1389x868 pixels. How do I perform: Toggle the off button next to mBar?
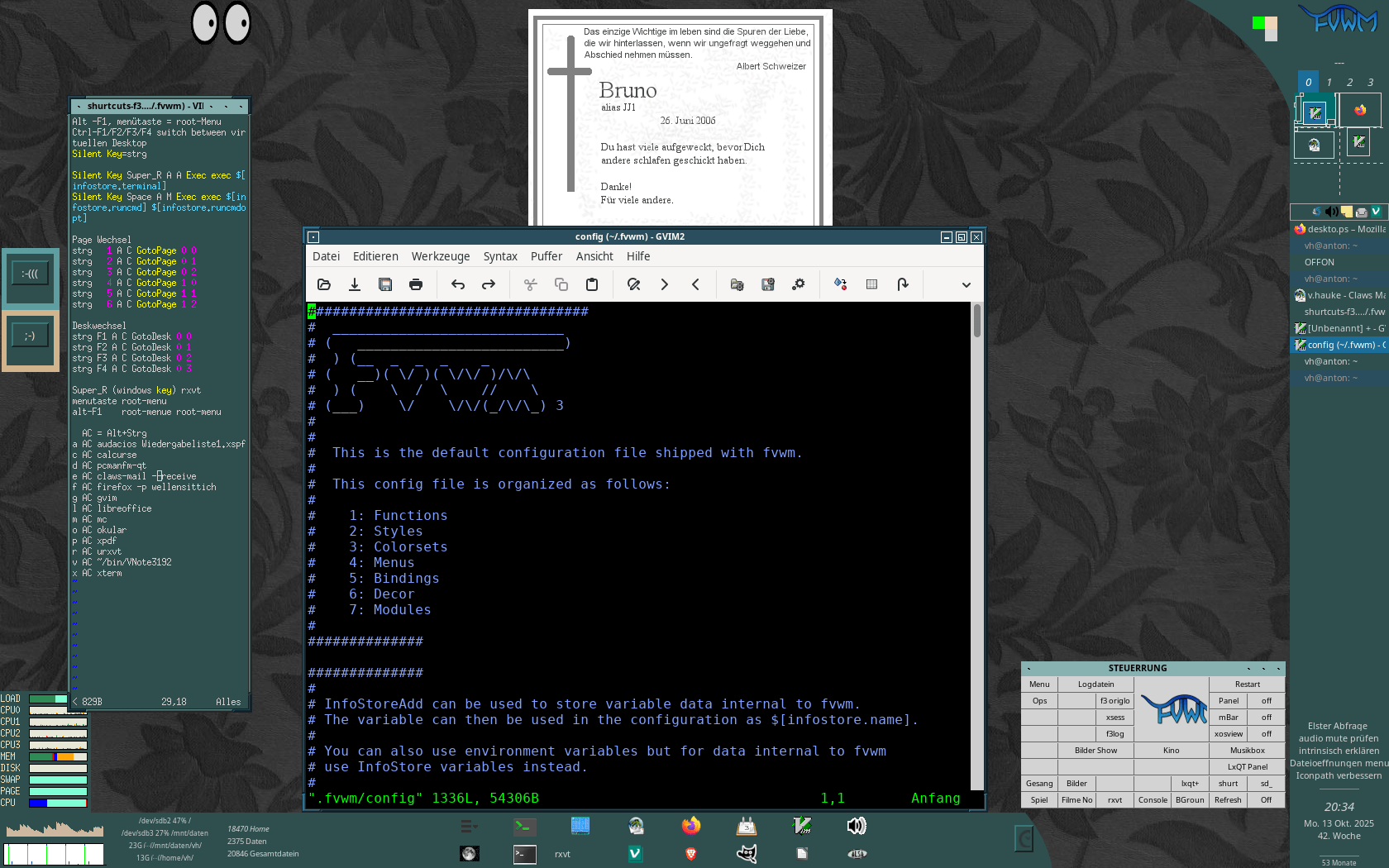pyautogui.click(x=1267, y=718)
